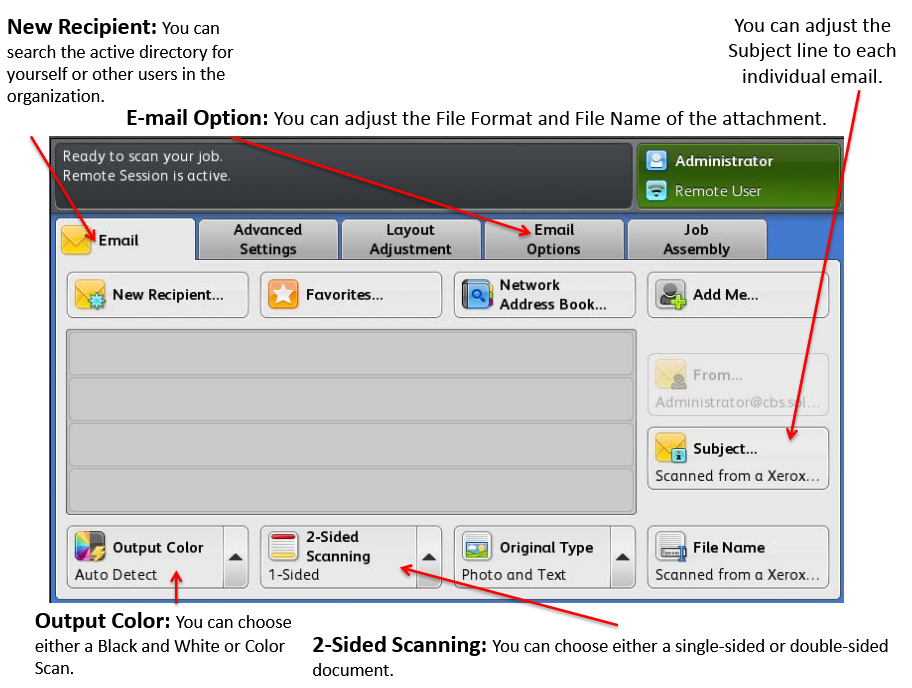Open the Email Options tab
This screenshot has height=688, width=912.
tap(553, 240)
